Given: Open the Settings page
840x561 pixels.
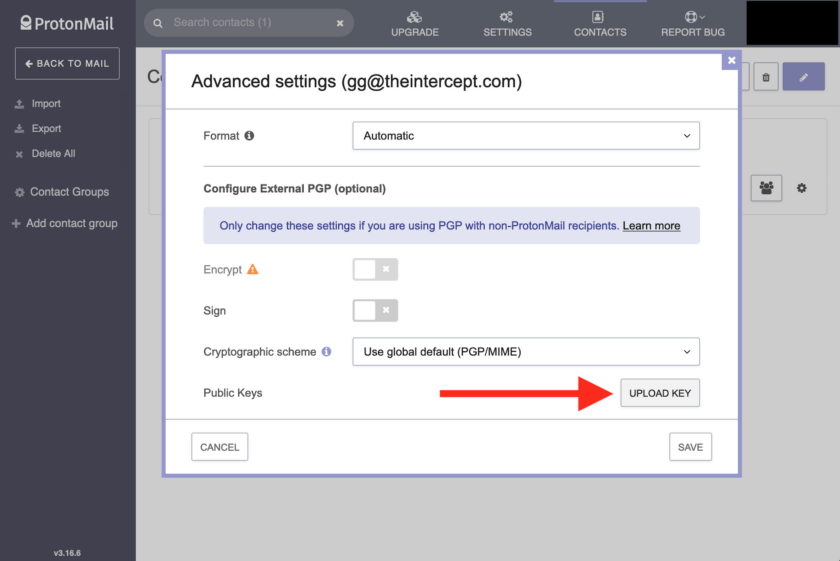Looking at the screenshot, I should [x=507, y=24].
